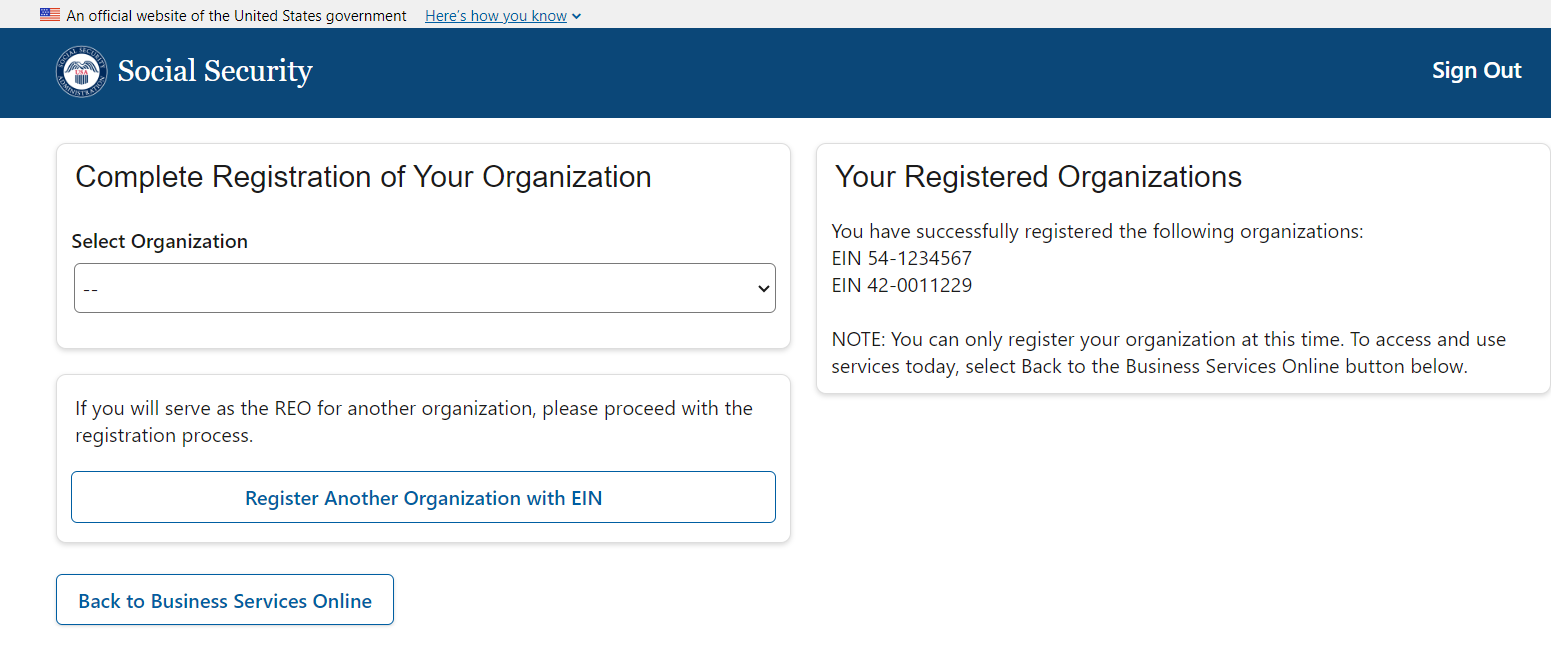1551x648 pixels.
Task: Click the Complete Registration of Your Organization heading
Action: 363,177
